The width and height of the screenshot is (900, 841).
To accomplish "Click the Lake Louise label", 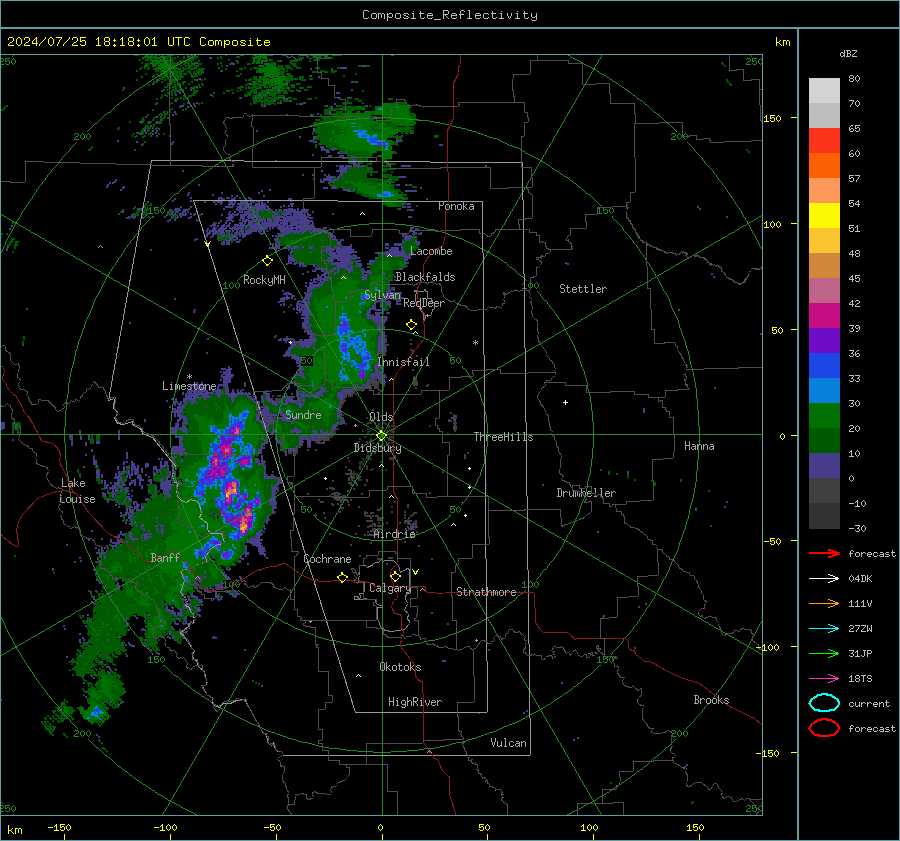I will click(77, 491).
